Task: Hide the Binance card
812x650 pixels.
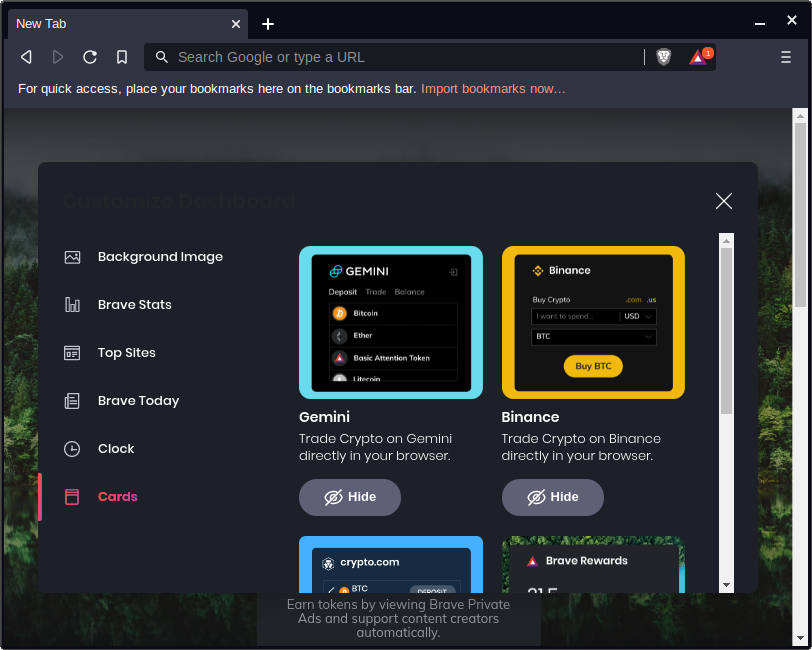Action: [553, 497]
